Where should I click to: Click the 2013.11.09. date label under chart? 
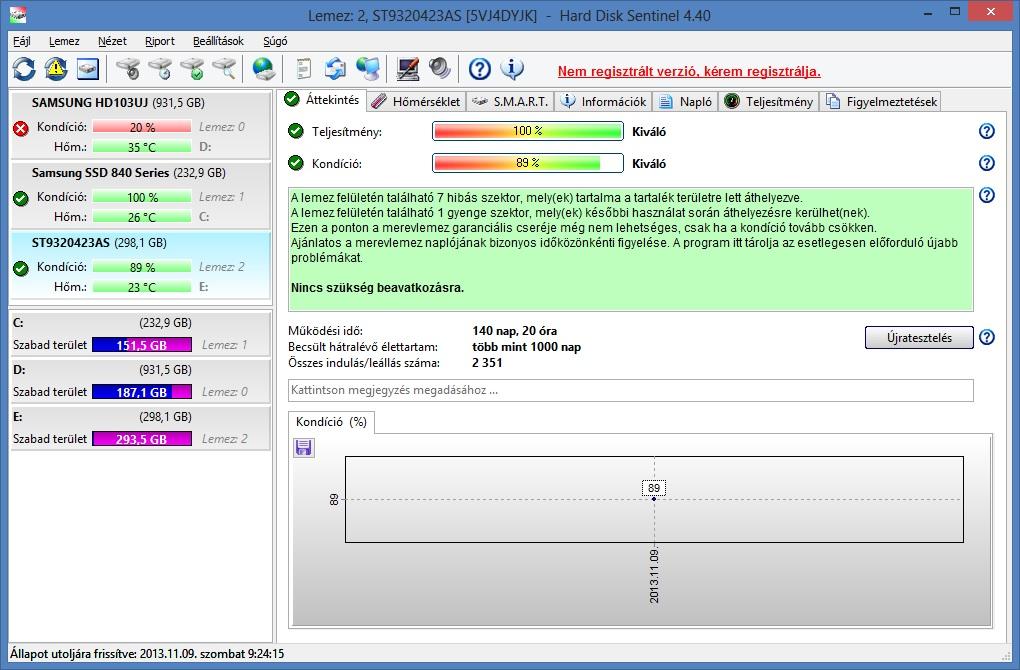[x=654, y=576]
